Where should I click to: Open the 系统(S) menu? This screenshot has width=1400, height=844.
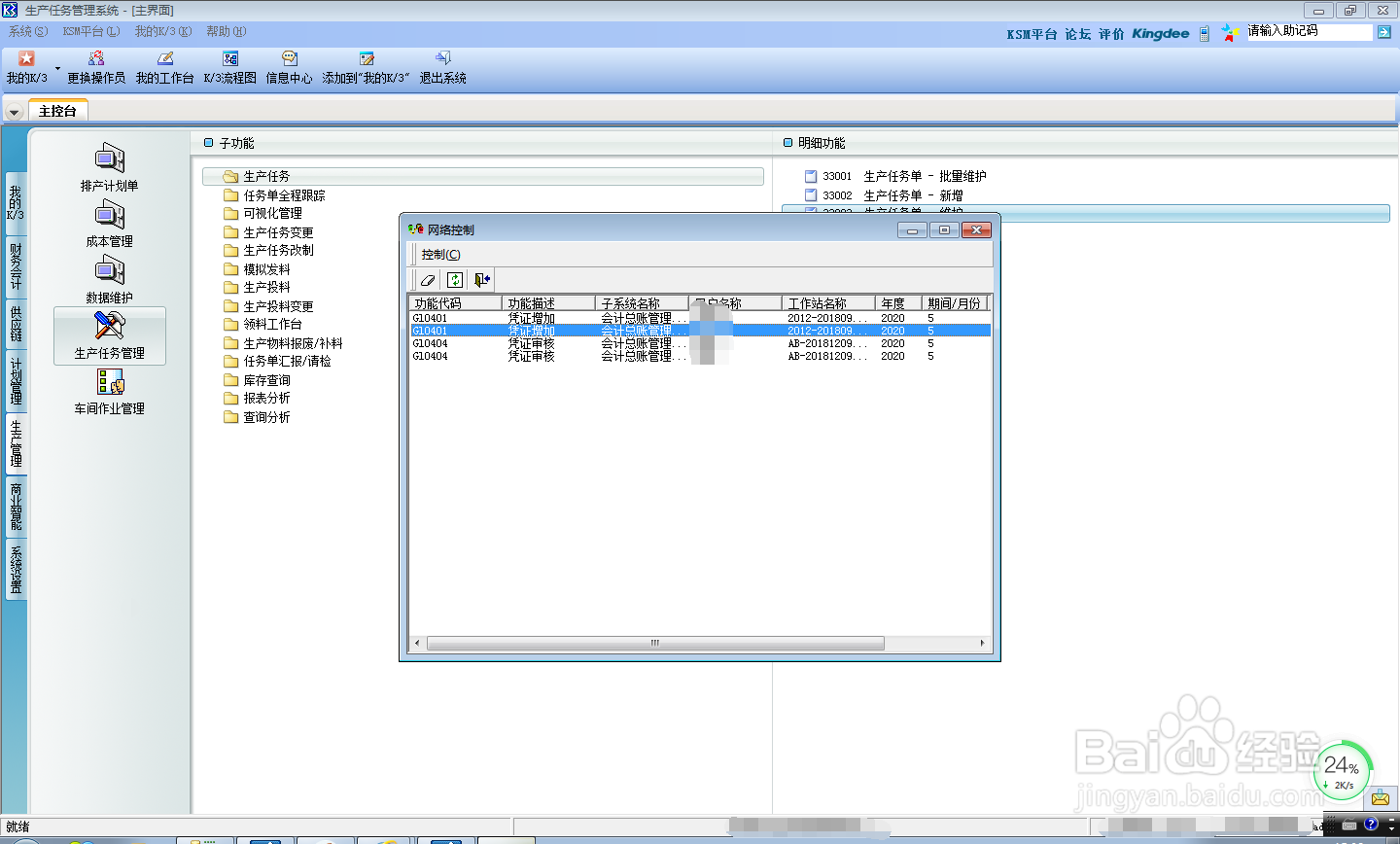pos(28,31)
